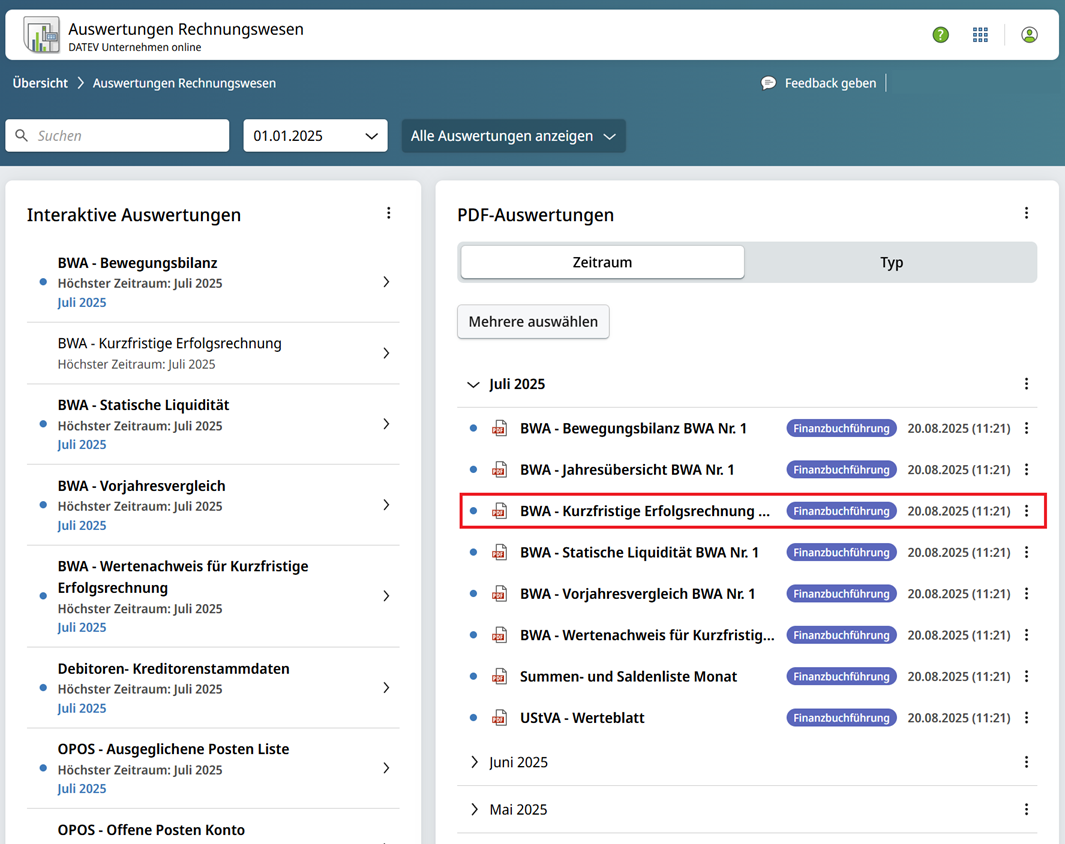Open three-dot menu for Interaktive Auswertungen panel
The image size is (1065, 844).
[389, 213]
